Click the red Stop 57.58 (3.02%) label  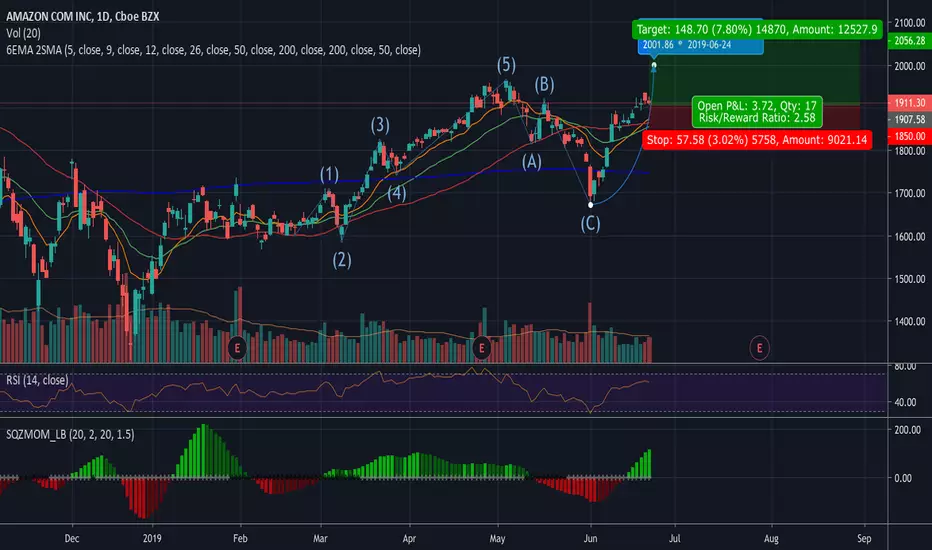(x=757, y=140)
